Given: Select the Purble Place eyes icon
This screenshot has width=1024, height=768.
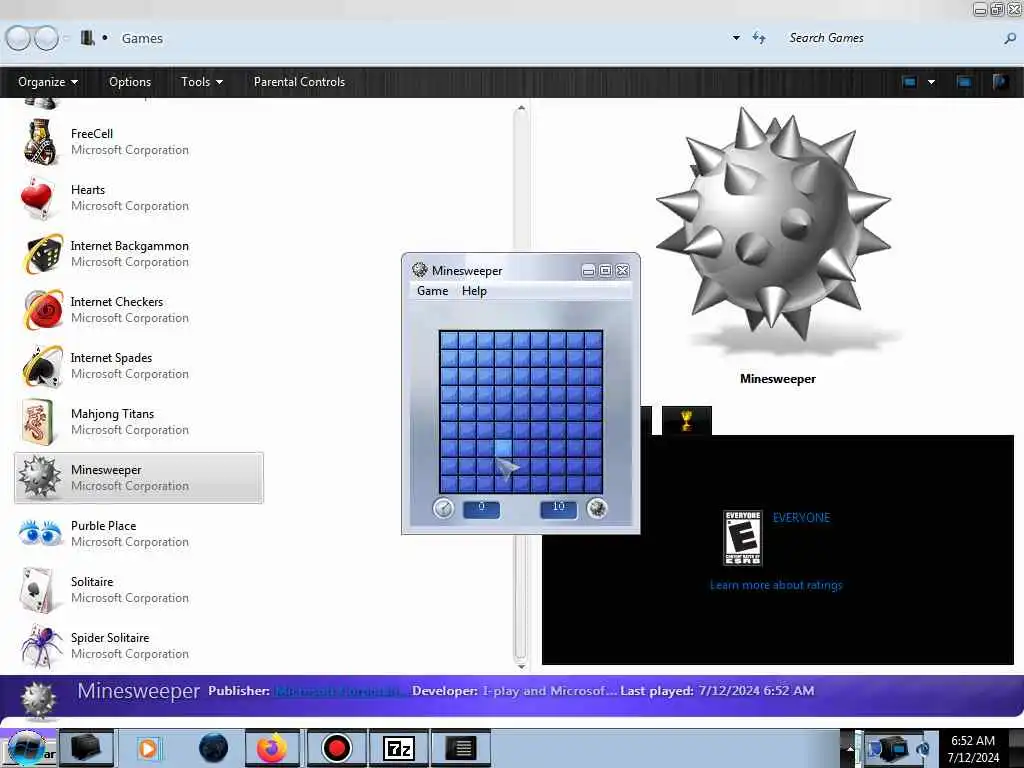Looking at the screenshot, I should point(40,533).
